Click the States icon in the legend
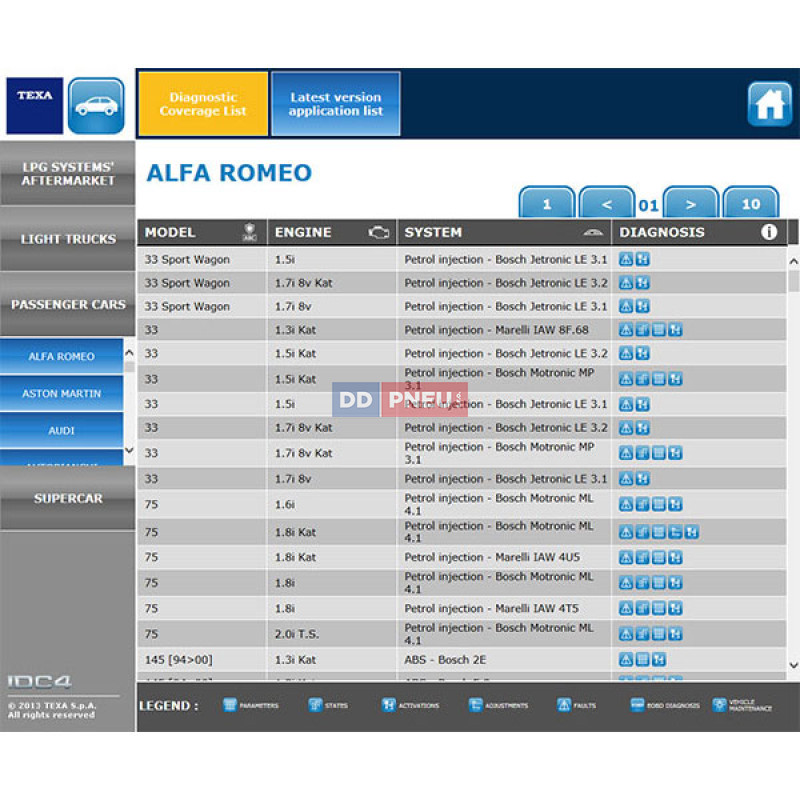The image size is (800, 800). 315,705
